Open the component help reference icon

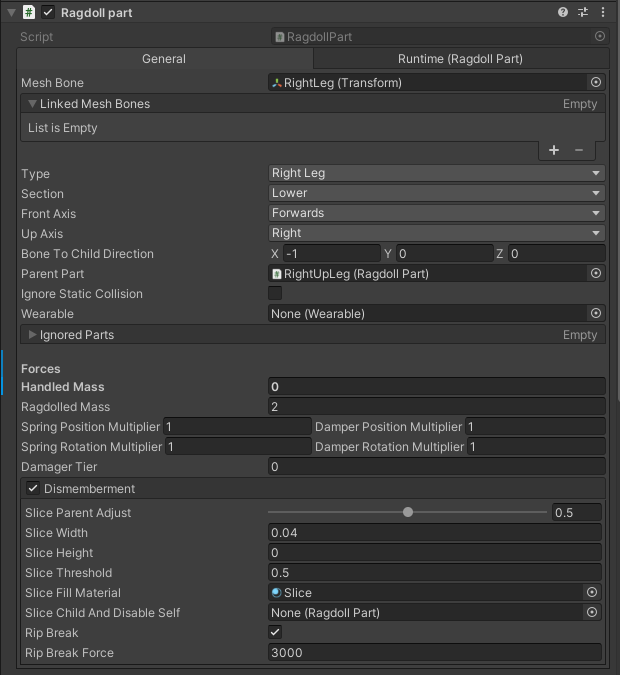pyautogui.click(x=563, y=12)
